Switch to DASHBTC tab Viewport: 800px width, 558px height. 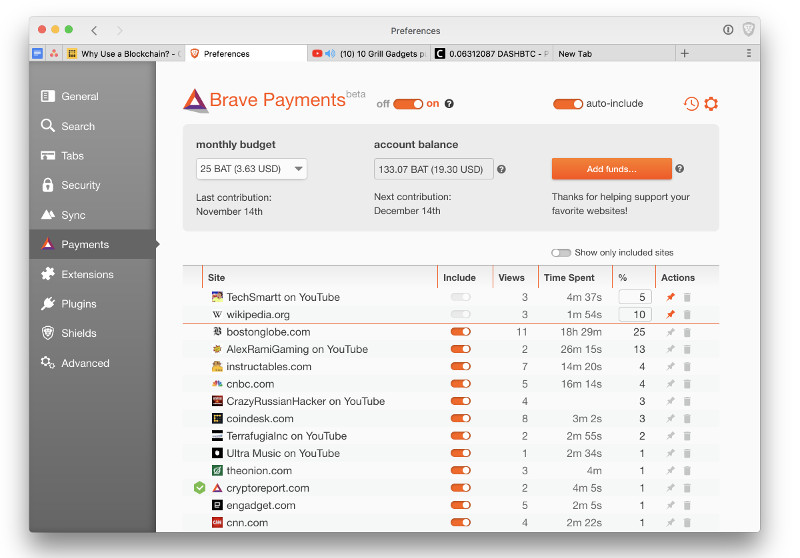[491, 54]
